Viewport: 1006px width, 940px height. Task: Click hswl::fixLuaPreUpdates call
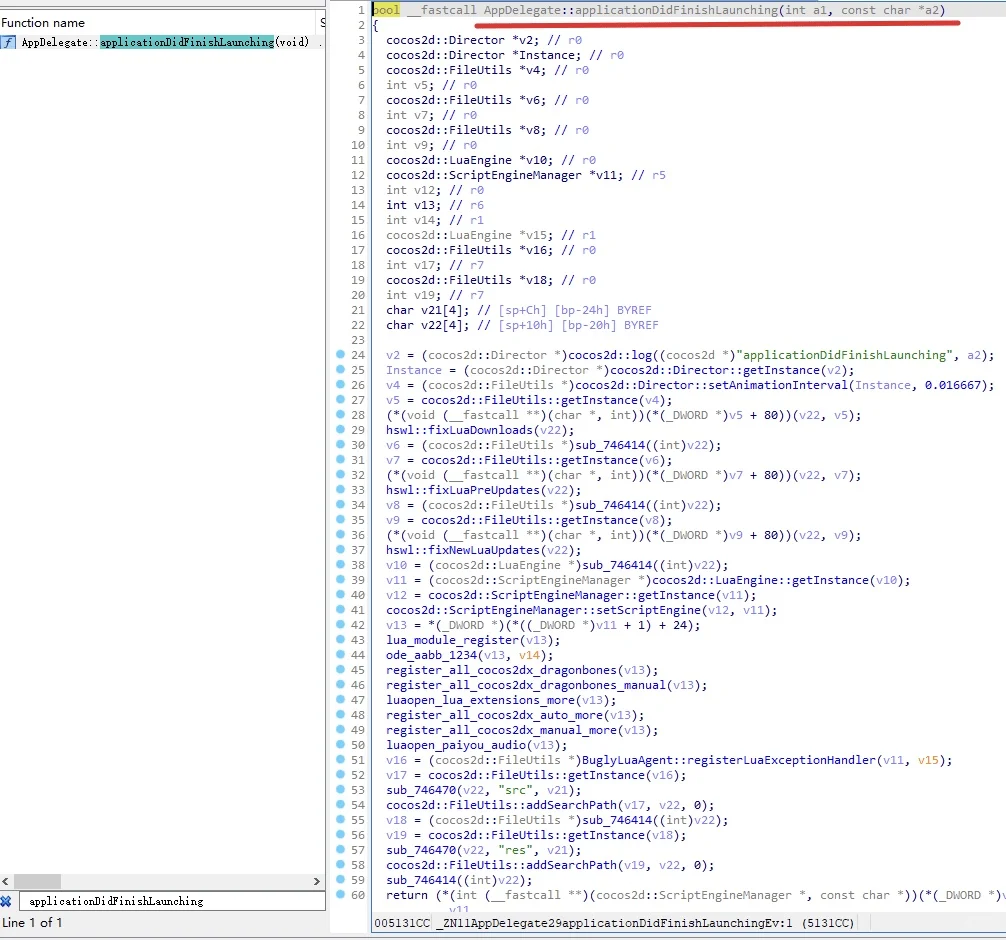(463, 490)
